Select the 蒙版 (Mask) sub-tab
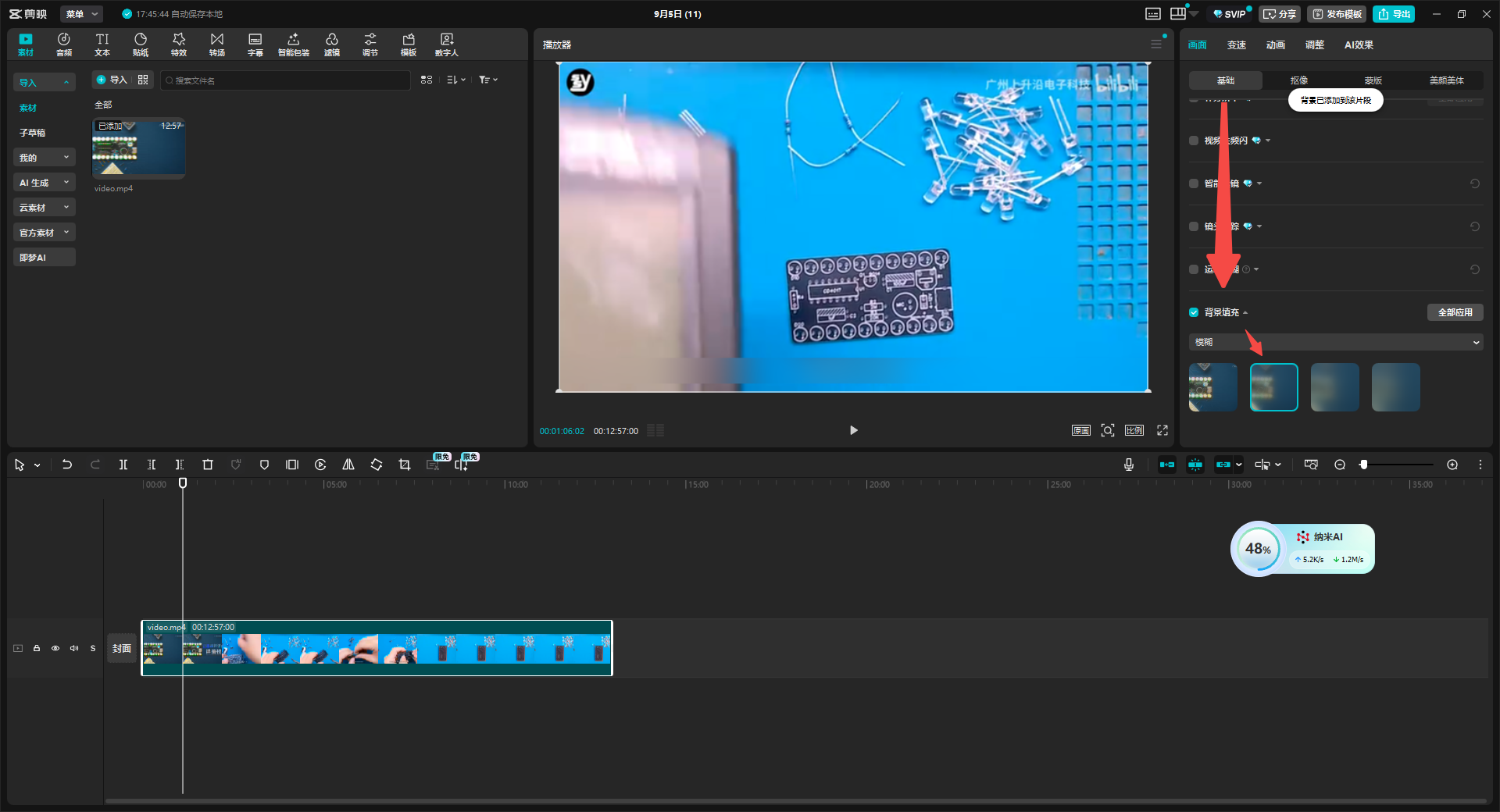This screenshot has width=1500, height=812. point(1373,80)
